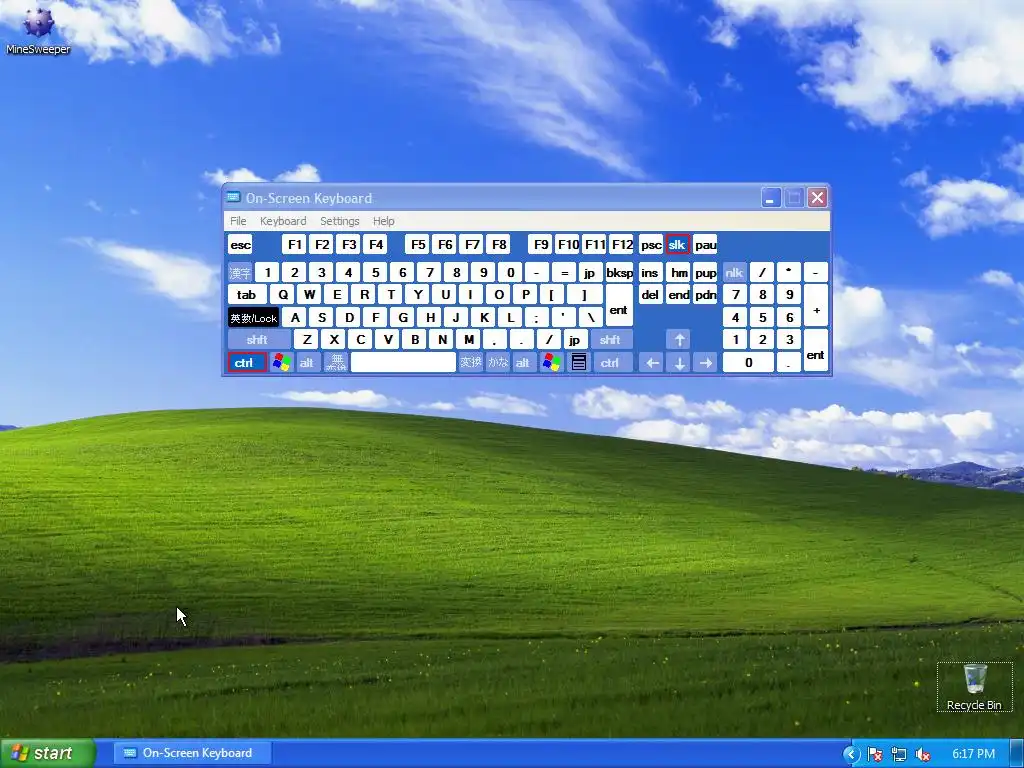Toggle the right alt key
Image resolution: width=1024 pixels, height=768 pixels.
click(x=524, y=362)
